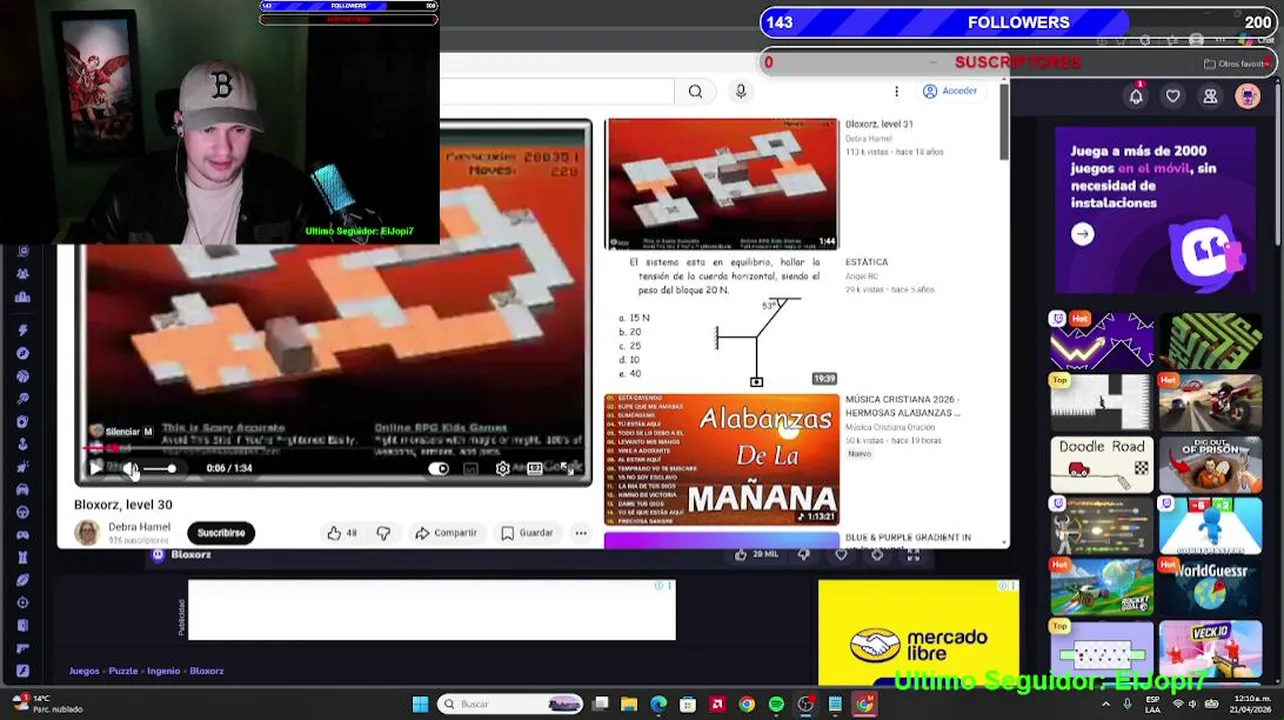Click 'Bloxorz' in the breadcrumb
Image resolution: width=1284 pixels, height=720 pixels.
coord(206,671)
